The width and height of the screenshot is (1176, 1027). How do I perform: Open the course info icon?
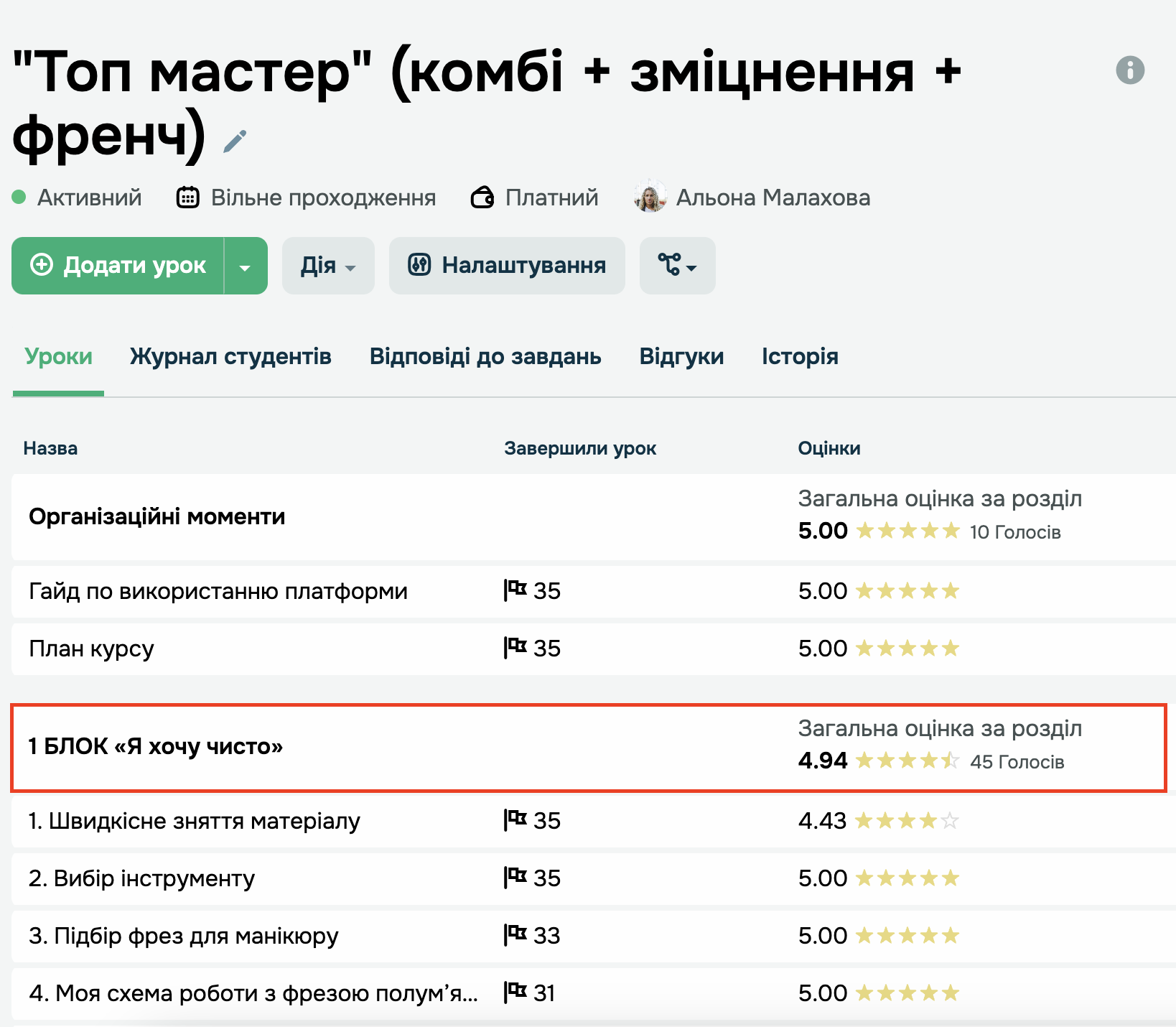pyautogui.click(x=1129, y=70)
